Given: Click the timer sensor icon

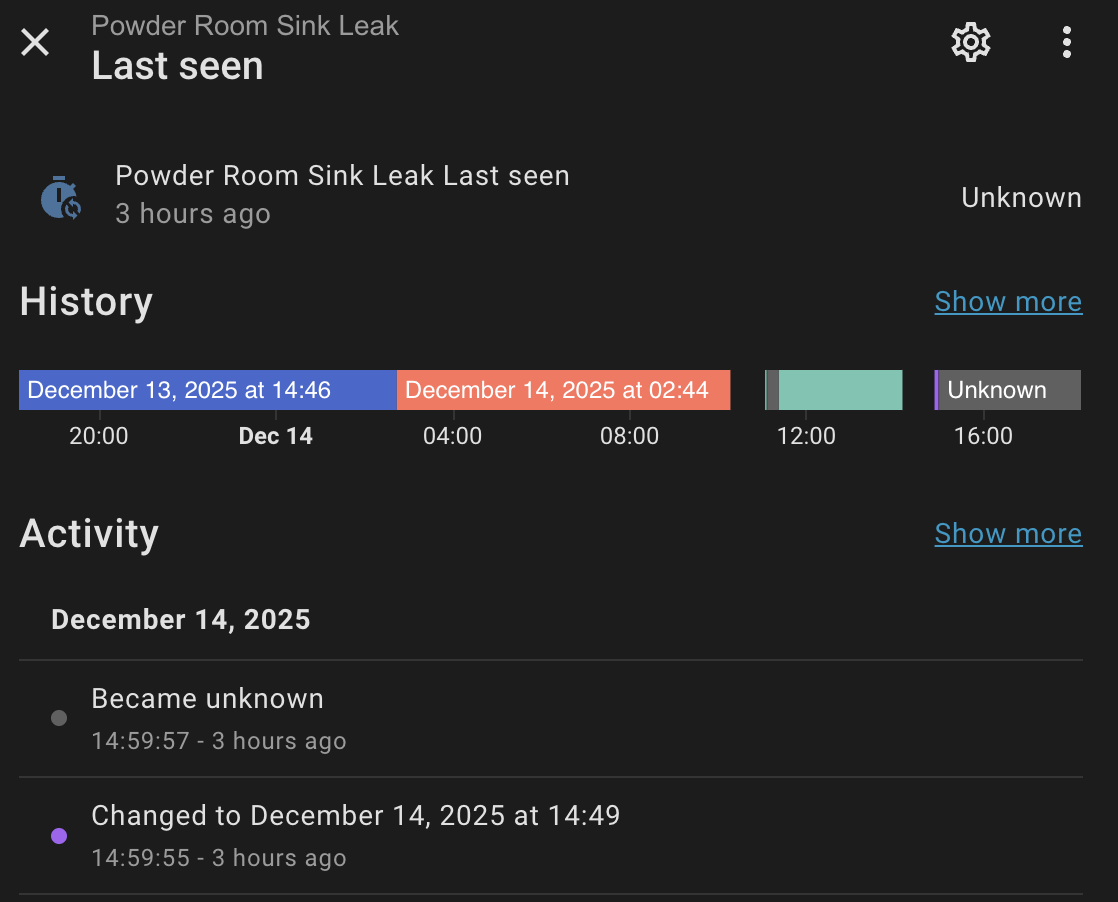Looking at the screenshot, I should [61, 197].
